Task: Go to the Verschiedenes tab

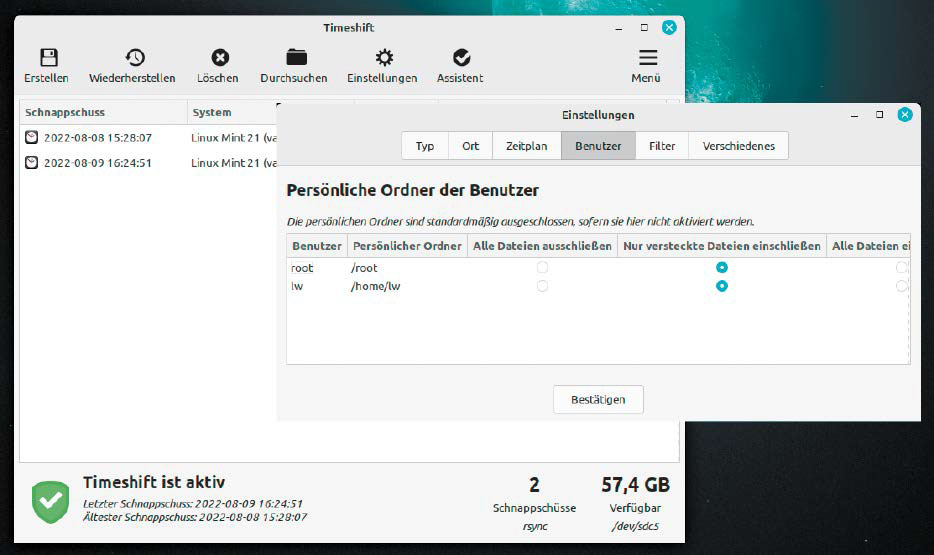Action: click(x=739, y=146)
